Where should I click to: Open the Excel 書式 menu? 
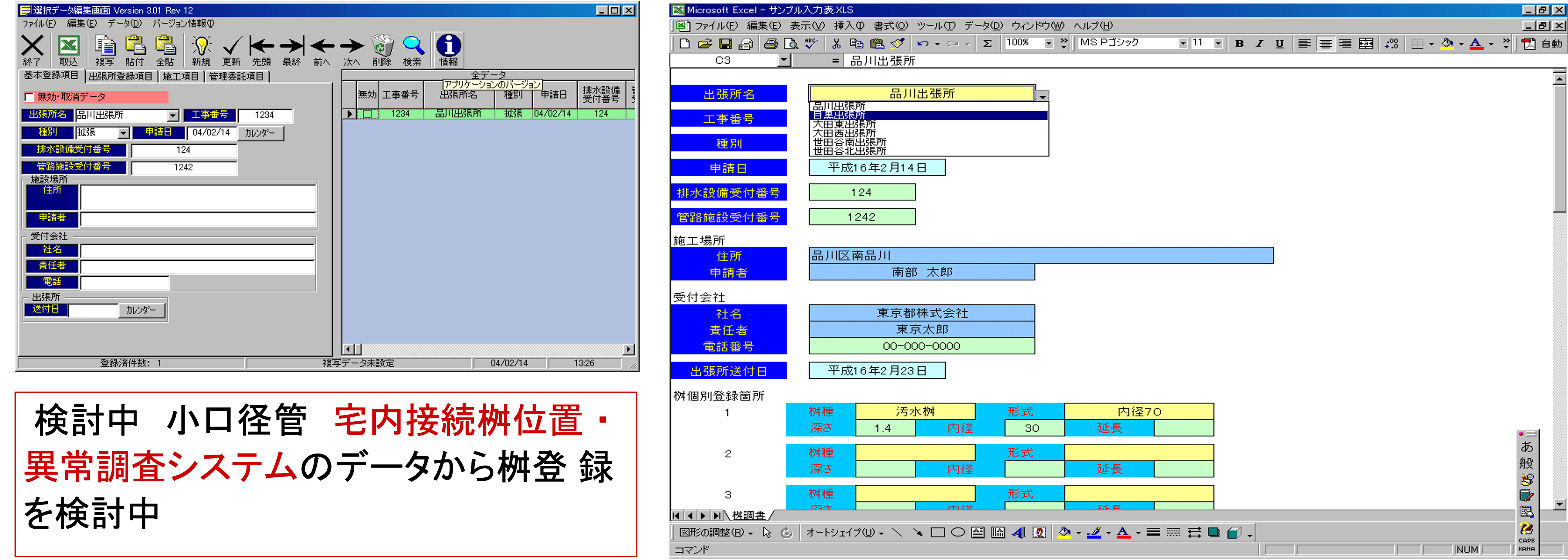pos(890,25)
